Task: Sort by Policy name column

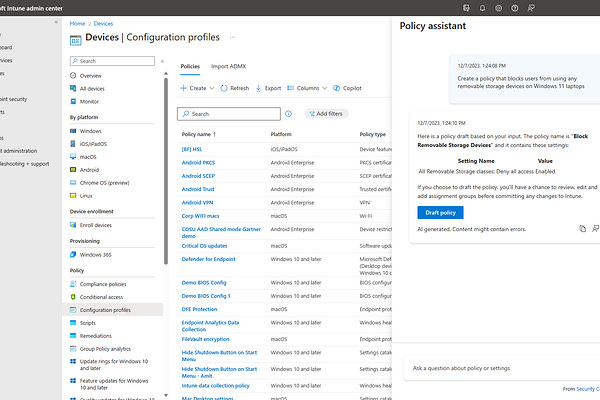Action: 199,134
